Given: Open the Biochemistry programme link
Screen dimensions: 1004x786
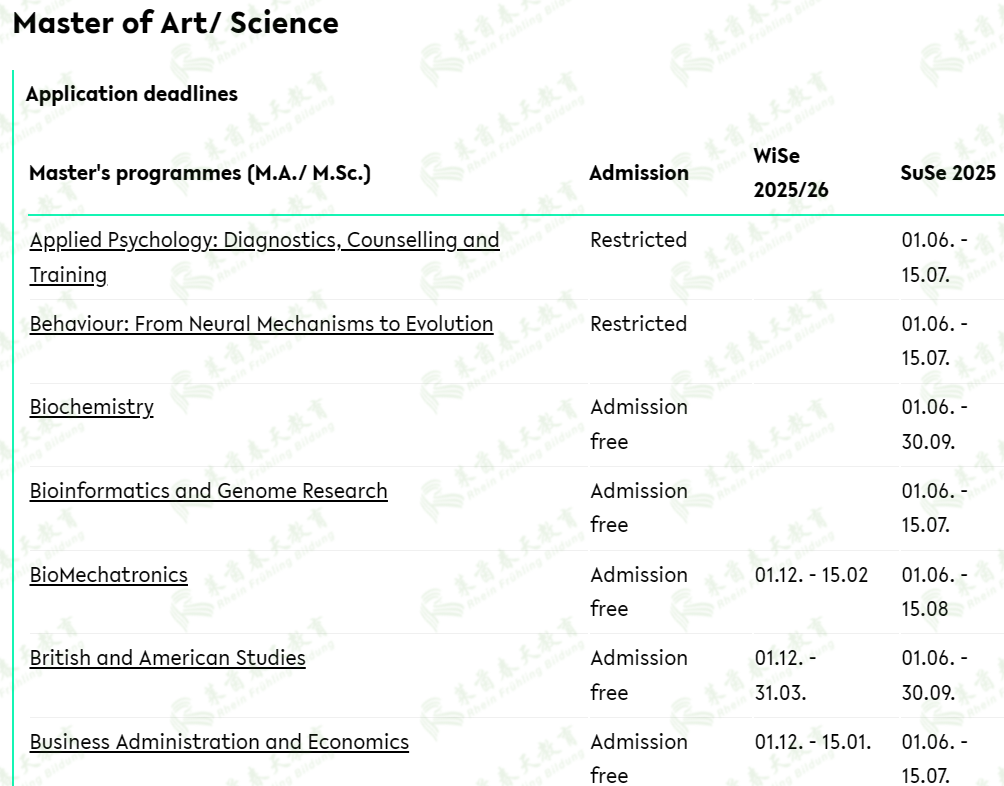Looking at the screenshot, I should [92, 407].
